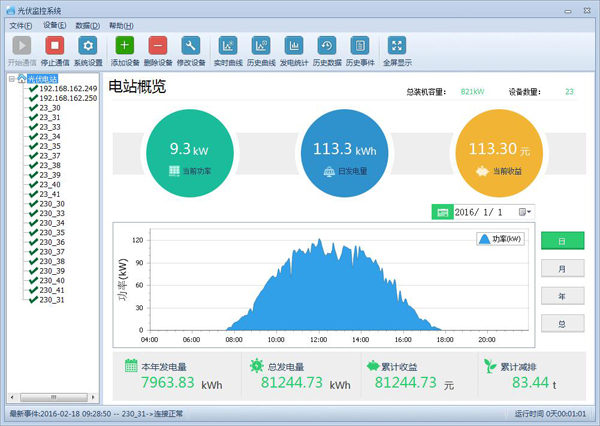Collapse the 光伏电站 tree root node

coord(11,78)
